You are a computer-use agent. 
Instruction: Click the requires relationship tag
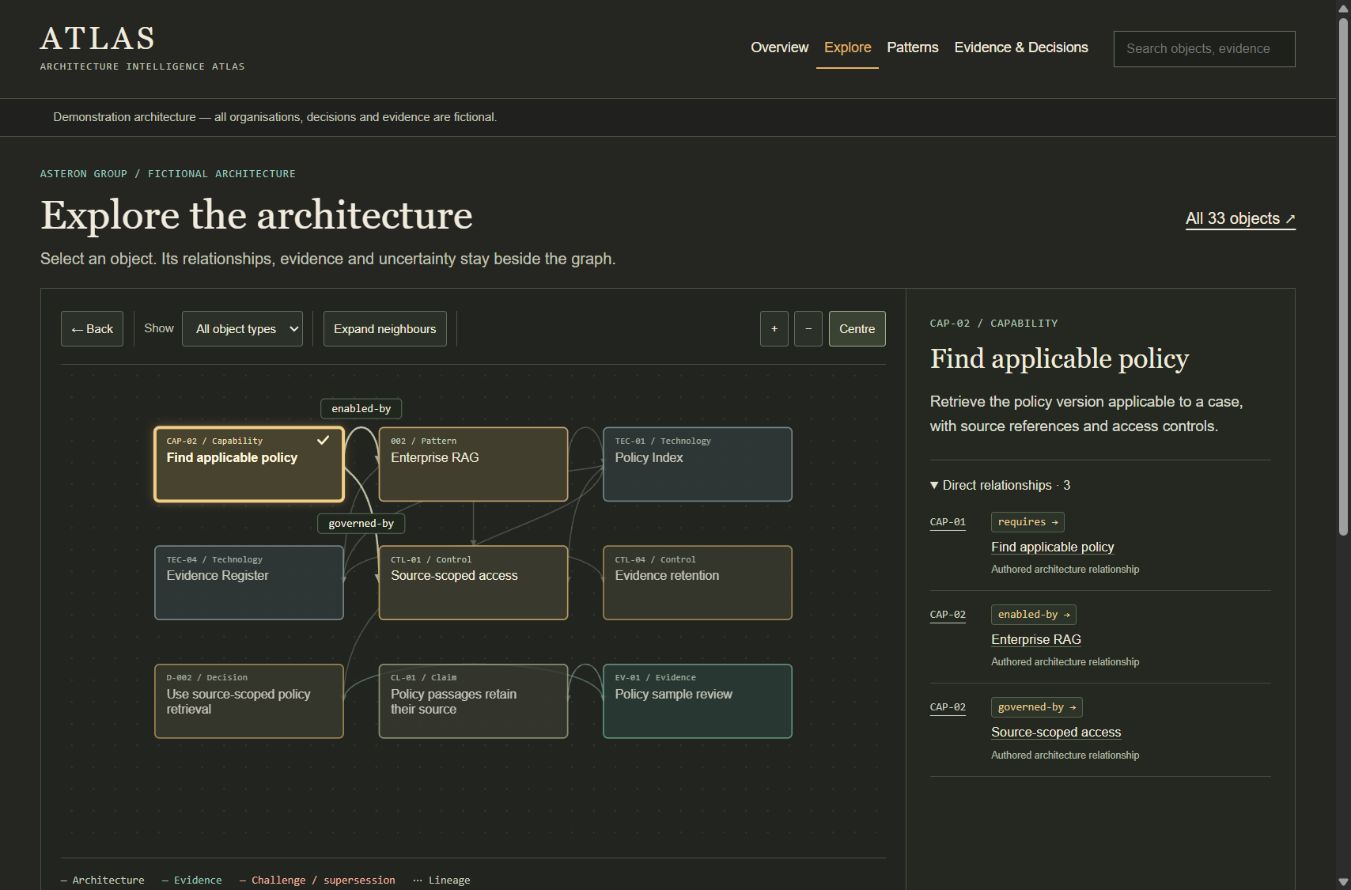[x=1028, y=522]
